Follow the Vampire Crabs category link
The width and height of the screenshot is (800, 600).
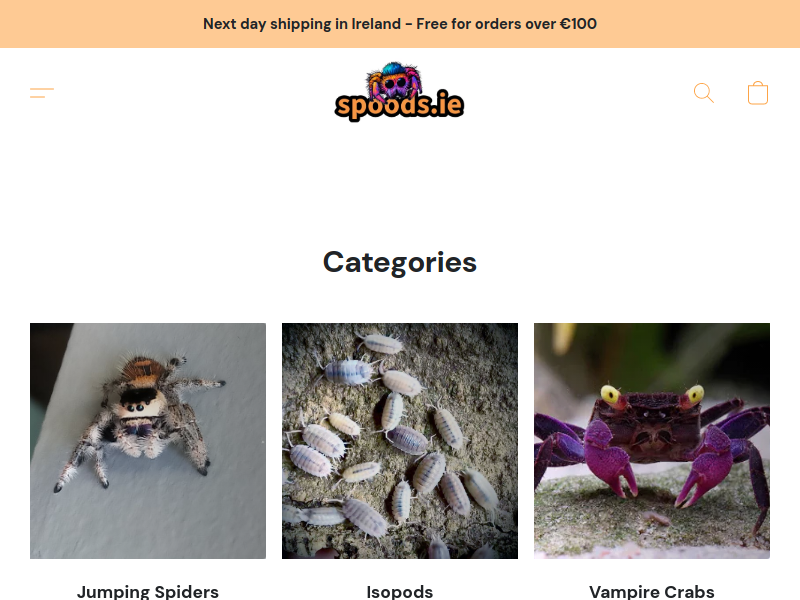tap(652, 592)
